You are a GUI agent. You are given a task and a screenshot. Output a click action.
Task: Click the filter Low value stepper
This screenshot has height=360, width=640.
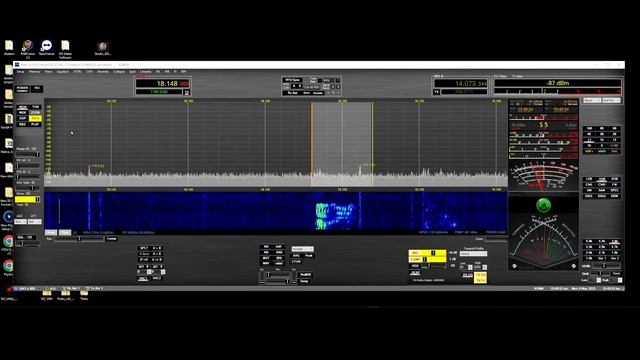point(598,280)
